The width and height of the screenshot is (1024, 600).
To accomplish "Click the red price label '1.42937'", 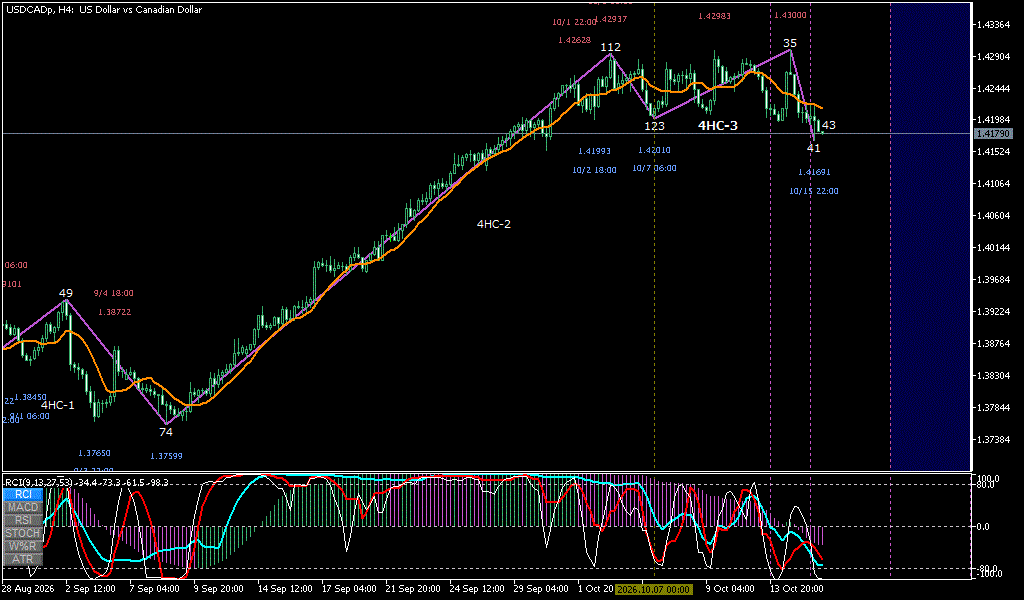I will click(x=613, y=19).
